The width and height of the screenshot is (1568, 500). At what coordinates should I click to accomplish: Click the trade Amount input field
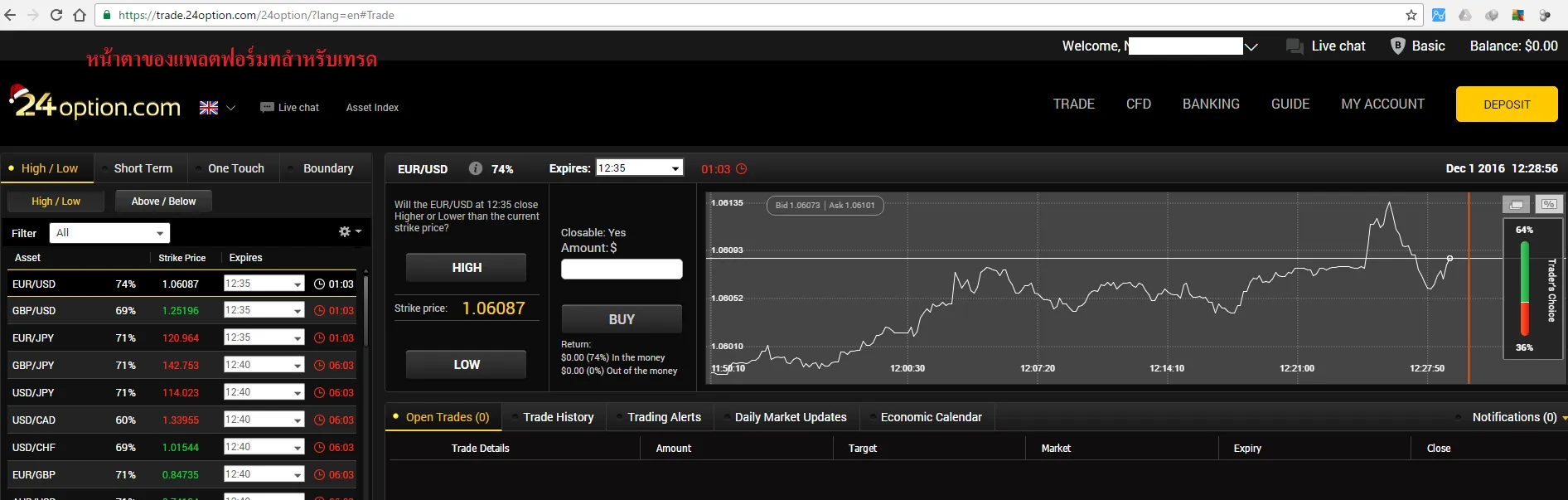(622, 269)
